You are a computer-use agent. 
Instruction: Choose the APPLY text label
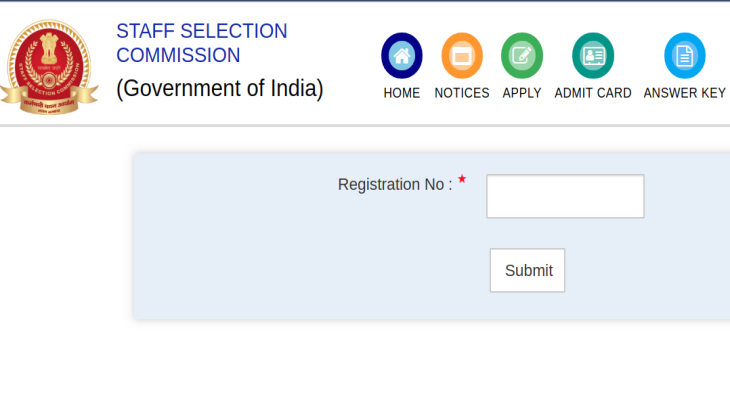click(x=522, y=93)
